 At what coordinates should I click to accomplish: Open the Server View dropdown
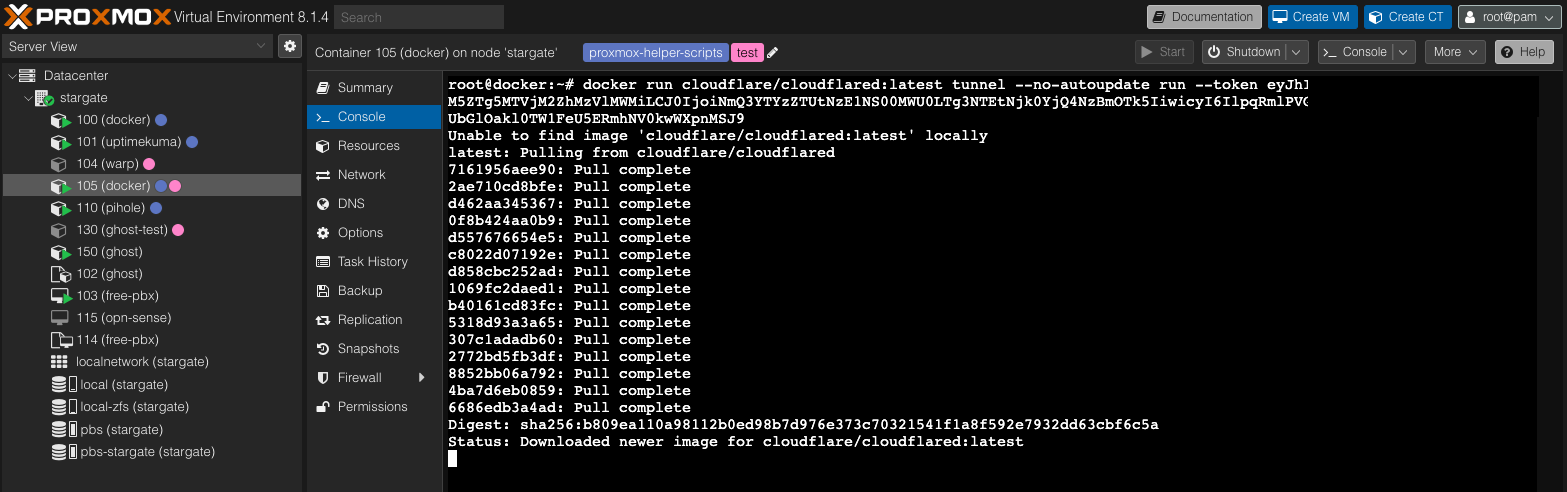click(137, 46)
